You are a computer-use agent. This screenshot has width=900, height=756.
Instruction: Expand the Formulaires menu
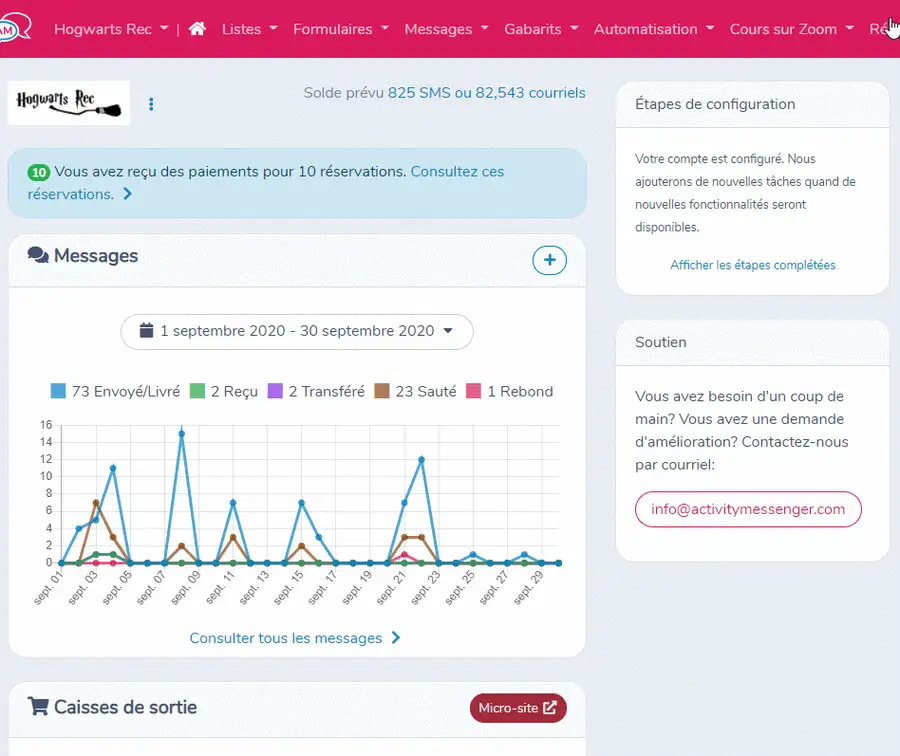(x=341, y=29)
